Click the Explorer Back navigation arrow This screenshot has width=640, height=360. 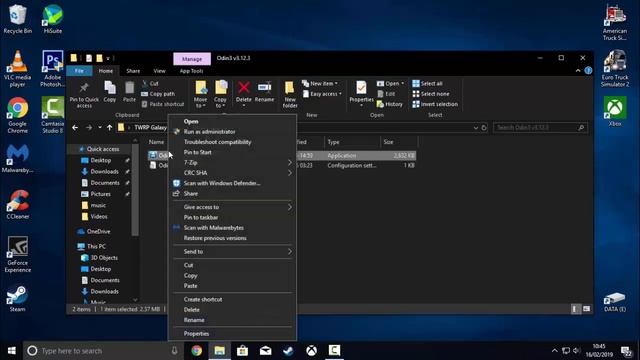[75, 128]
